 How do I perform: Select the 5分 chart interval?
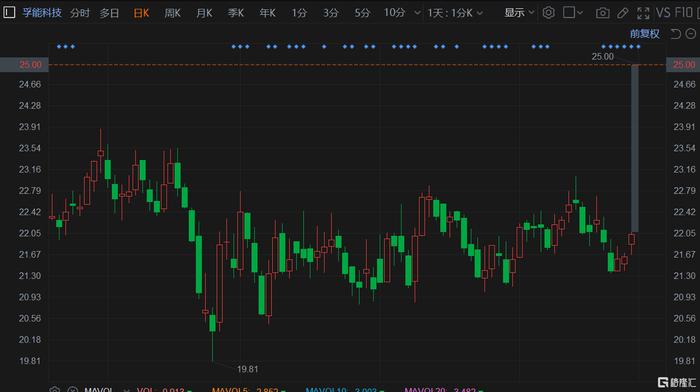pos(362,13)
